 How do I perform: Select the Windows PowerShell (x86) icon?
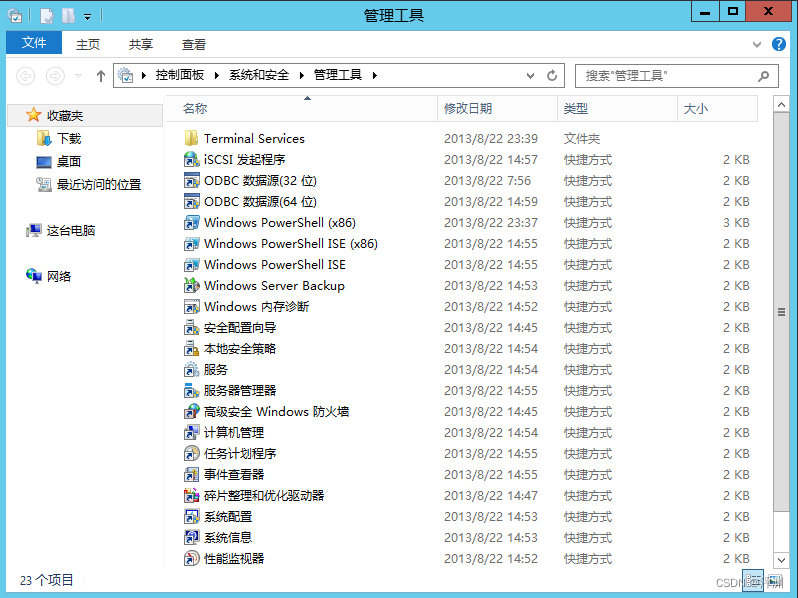click(x=191, y=222)
